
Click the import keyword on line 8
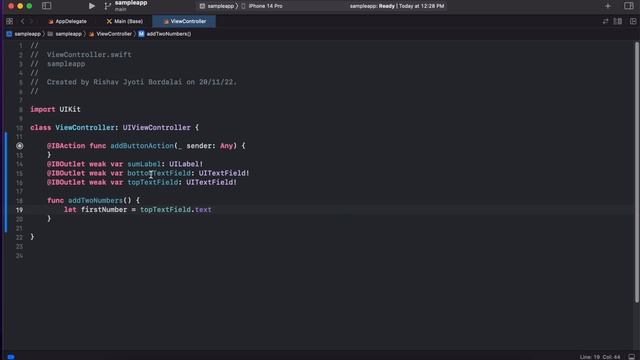[x=42, y=109]
